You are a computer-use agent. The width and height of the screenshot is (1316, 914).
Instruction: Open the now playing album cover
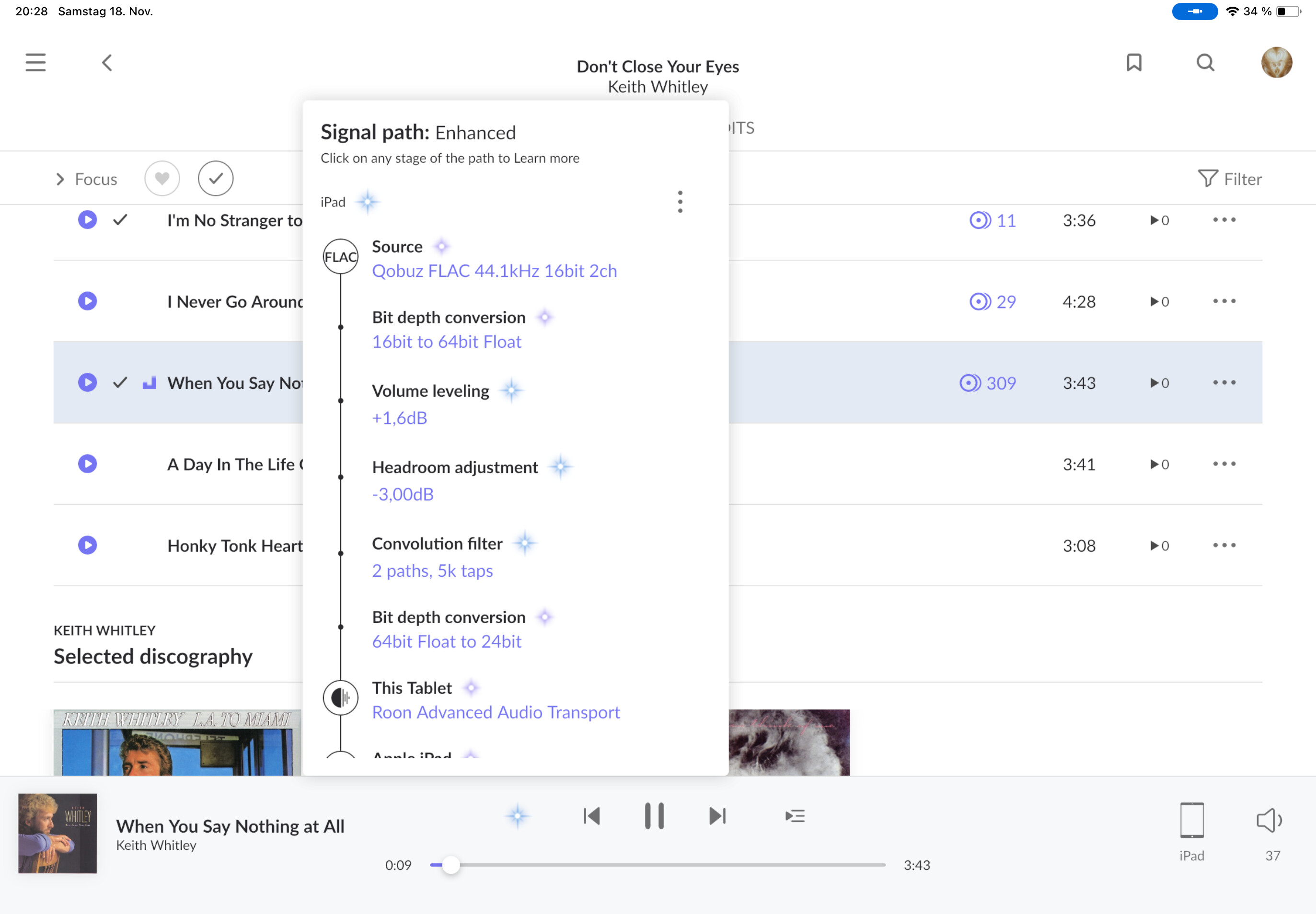coord(58,833)
